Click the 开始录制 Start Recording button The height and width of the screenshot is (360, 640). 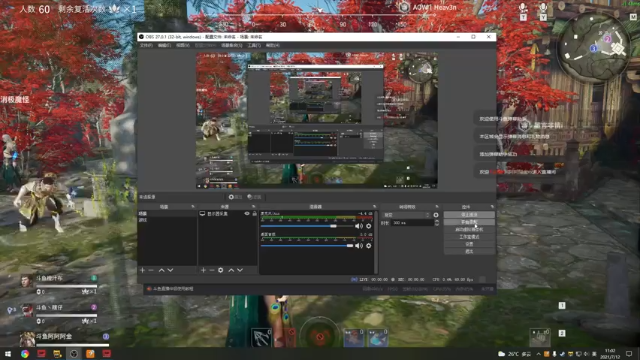point(469,222)
